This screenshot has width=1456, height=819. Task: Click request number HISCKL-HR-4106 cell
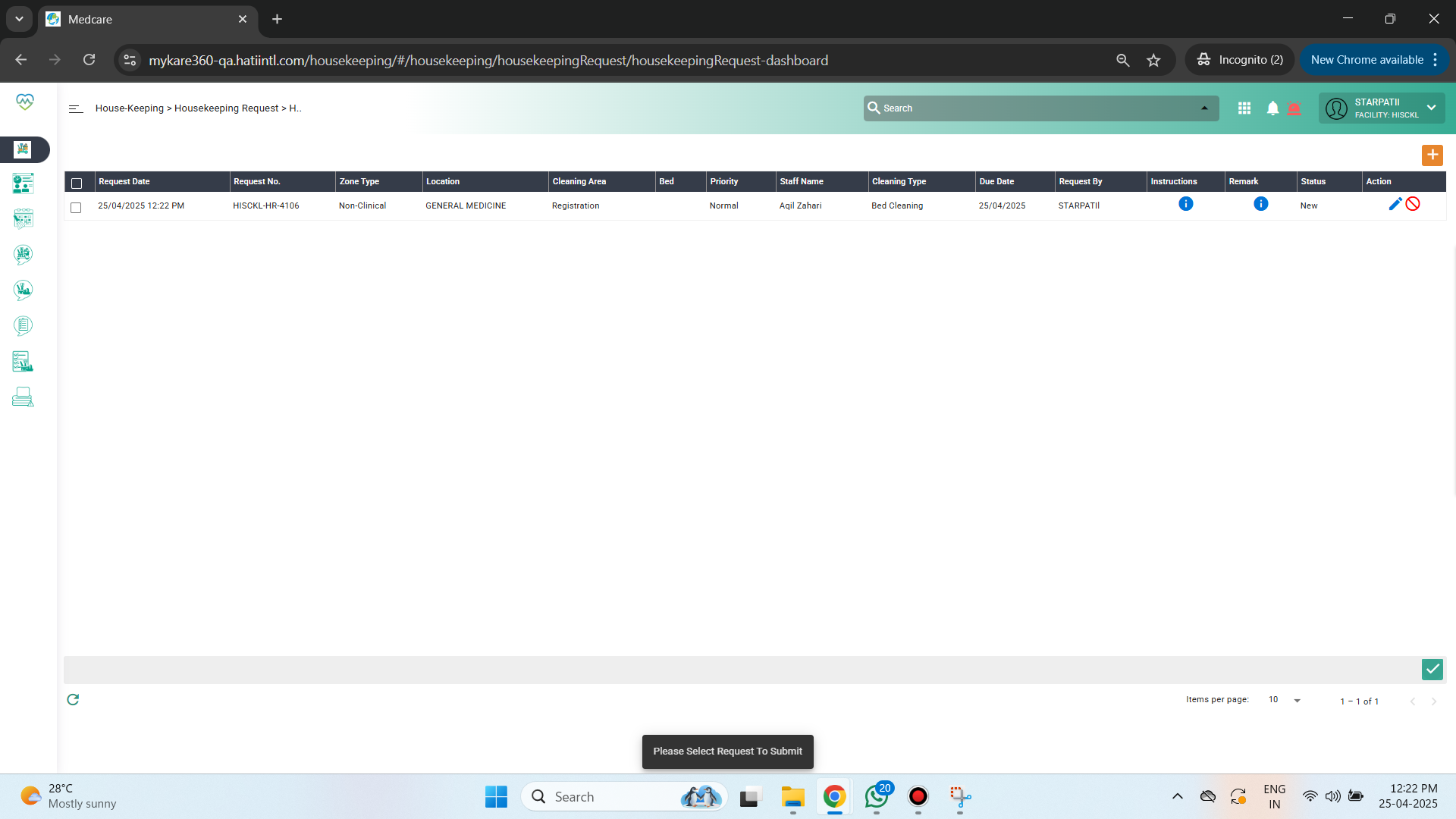click(266, 206)
